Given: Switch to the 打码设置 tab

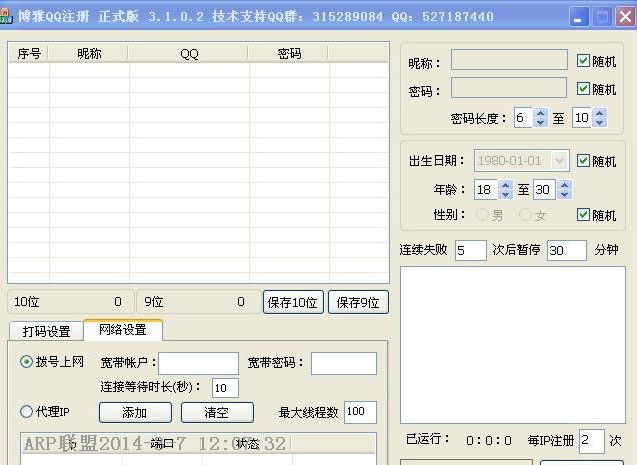Looking at the screenshot, I should click(46, 331).
